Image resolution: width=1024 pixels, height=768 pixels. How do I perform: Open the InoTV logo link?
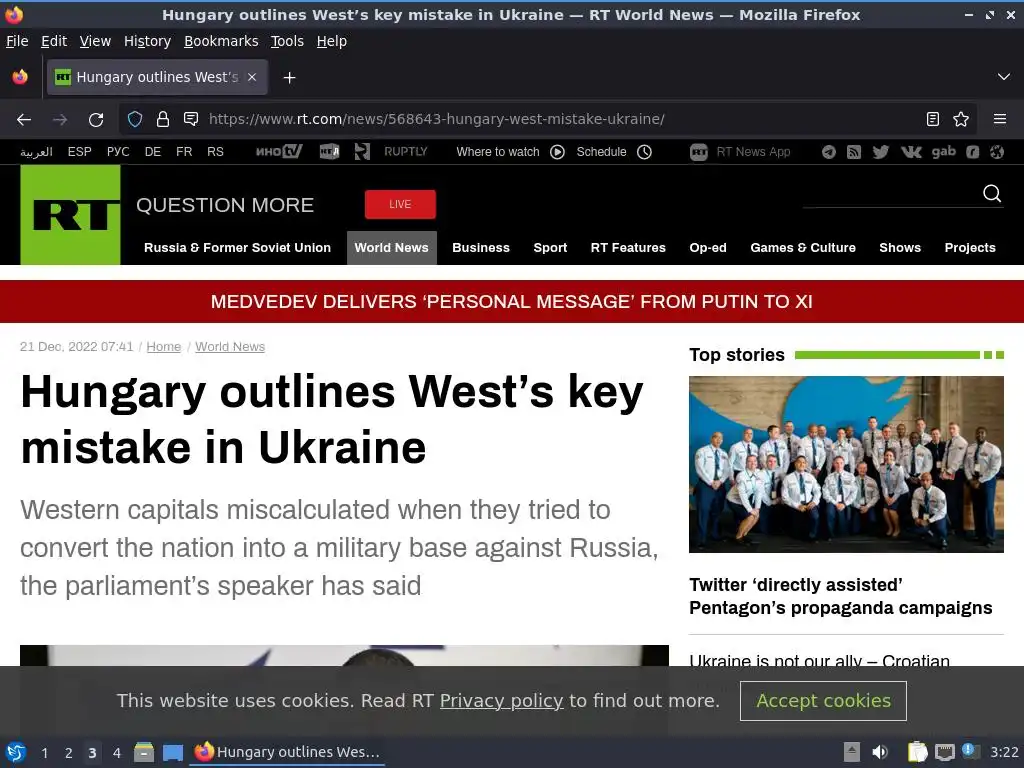tap(279, 152)
